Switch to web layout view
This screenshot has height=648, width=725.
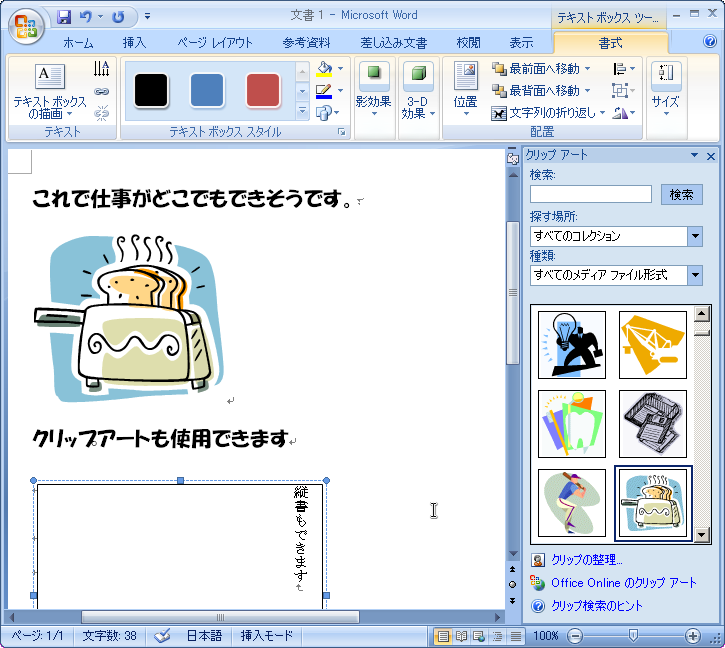(x=479, y=636)
